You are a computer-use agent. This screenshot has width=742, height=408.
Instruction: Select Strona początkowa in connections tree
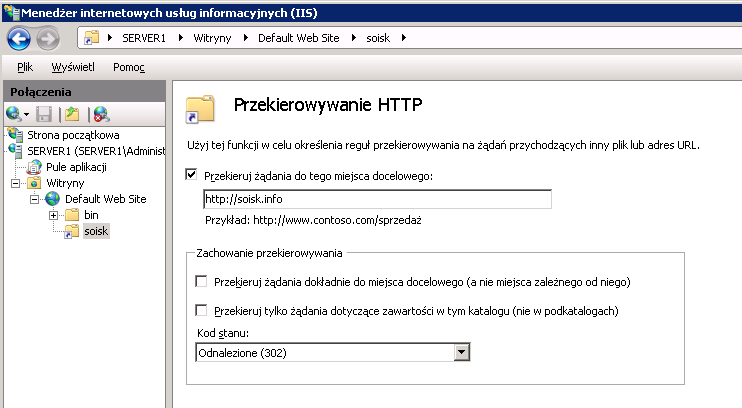[x=73, y=135]
